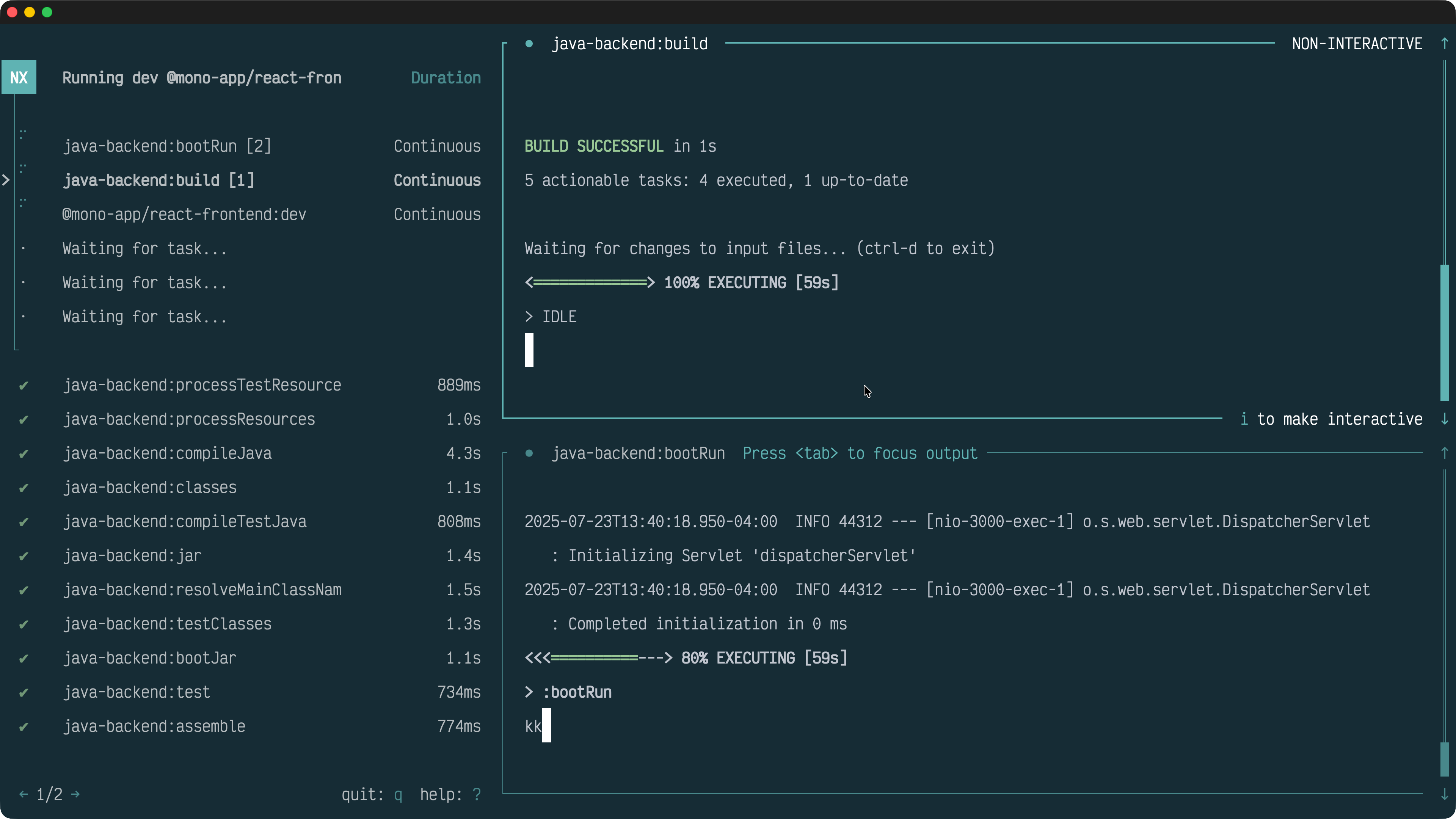
Task: Click the build output scrollbar thumb
Action: (1444, 333)
